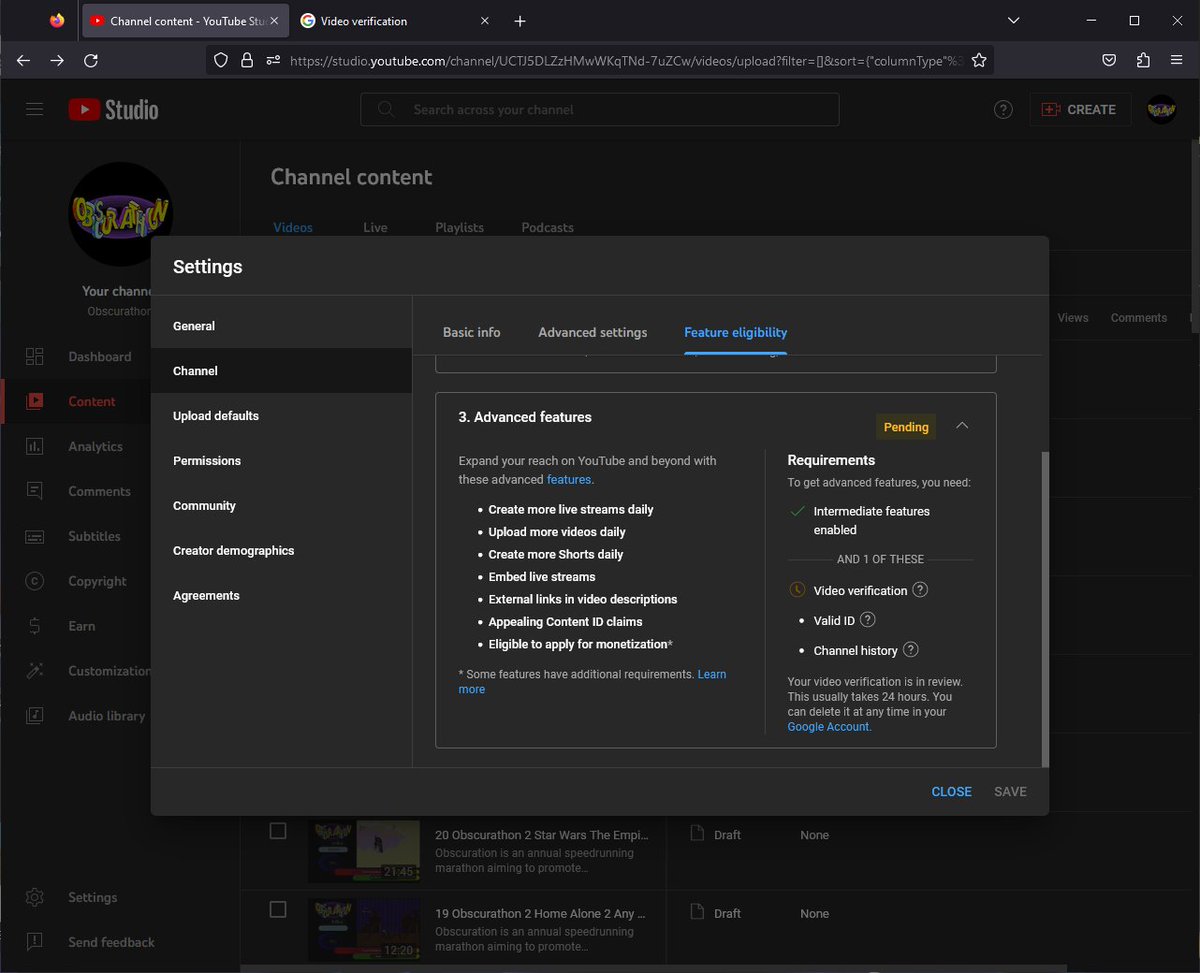Image resolution: width=1200 pixels, height=973 pixels.
Task: Click the Video verification help icon
Action: coord(920,590)
